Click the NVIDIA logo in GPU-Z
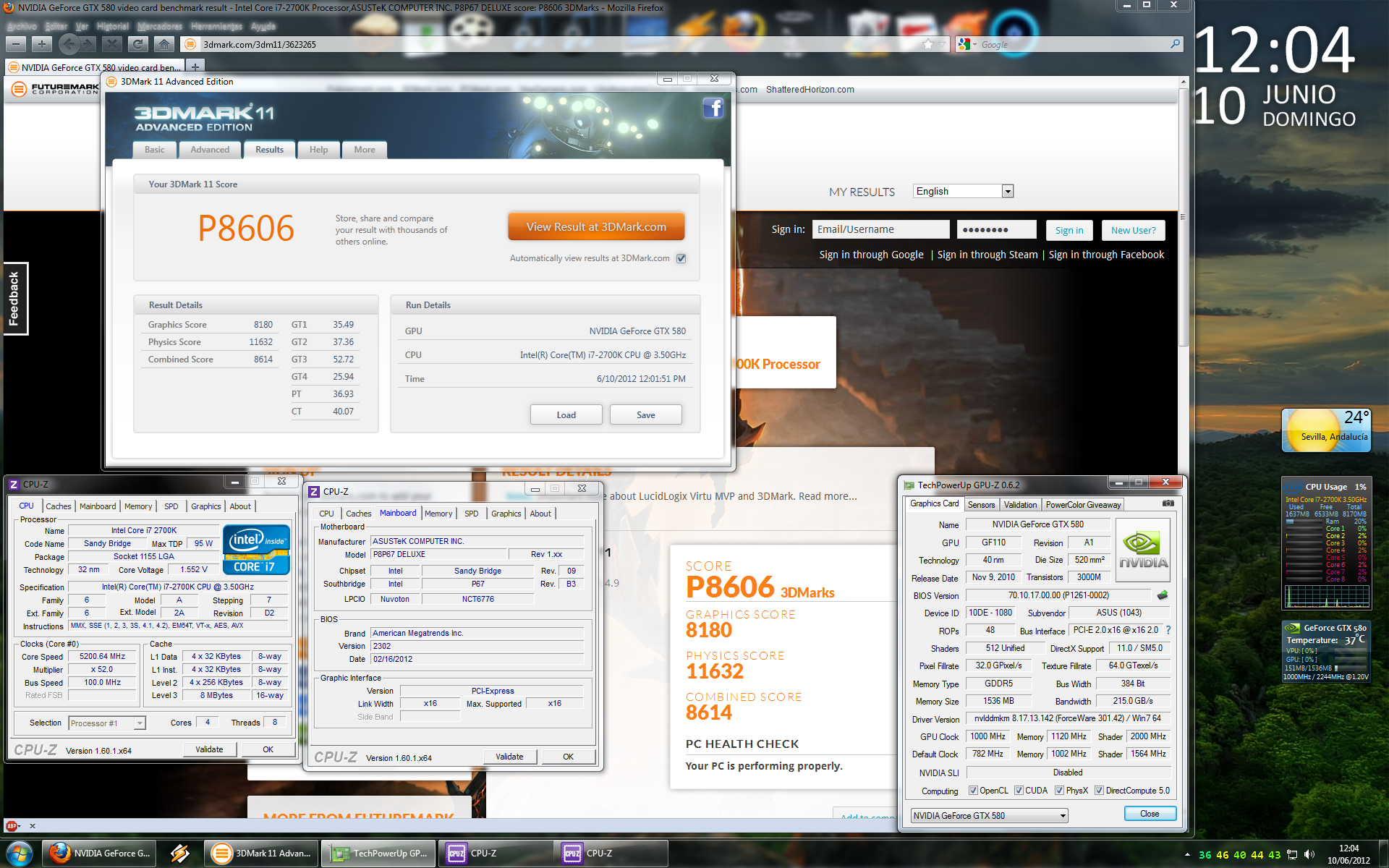The height and width of the screenshot is (868, 1389). pos(1143,550)
